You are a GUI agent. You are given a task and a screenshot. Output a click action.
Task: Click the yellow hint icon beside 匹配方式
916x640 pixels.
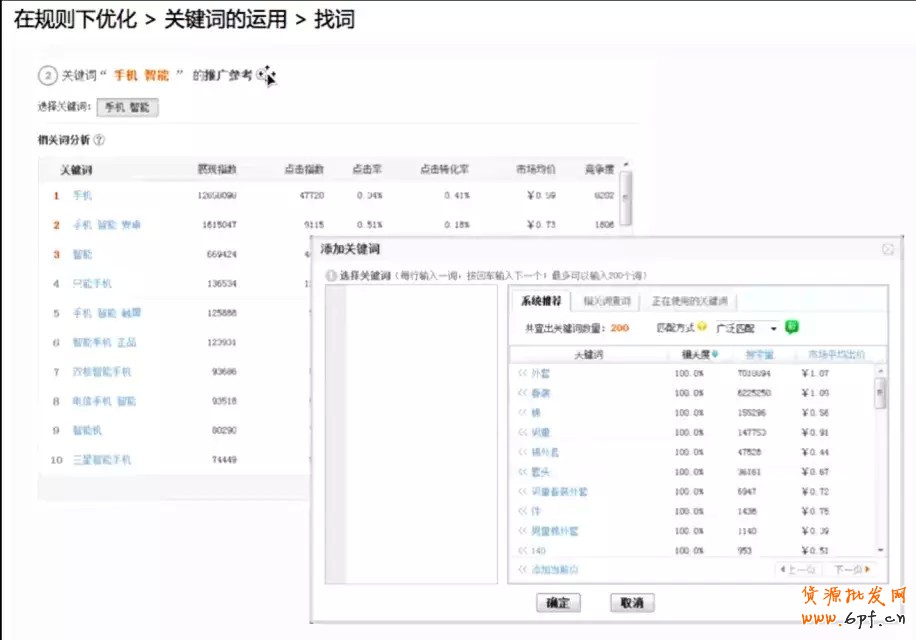tap(702, 328)
